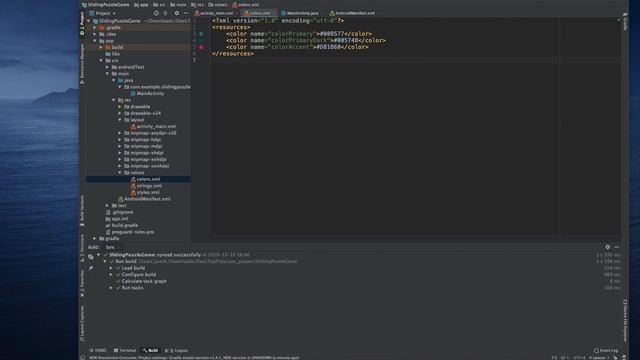
Task: Select app.iml file in project tree
Action: point(117,219)
